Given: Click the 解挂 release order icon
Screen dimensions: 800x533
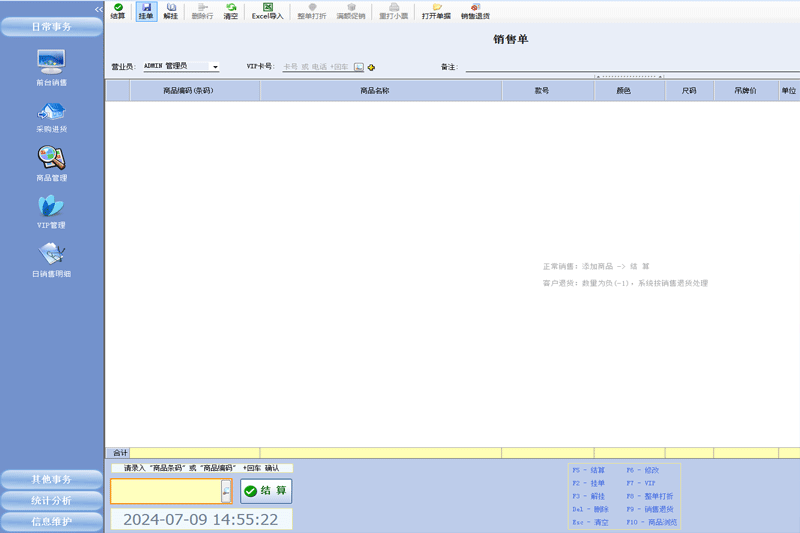Looking at the screenshot, I should point(171,11).
